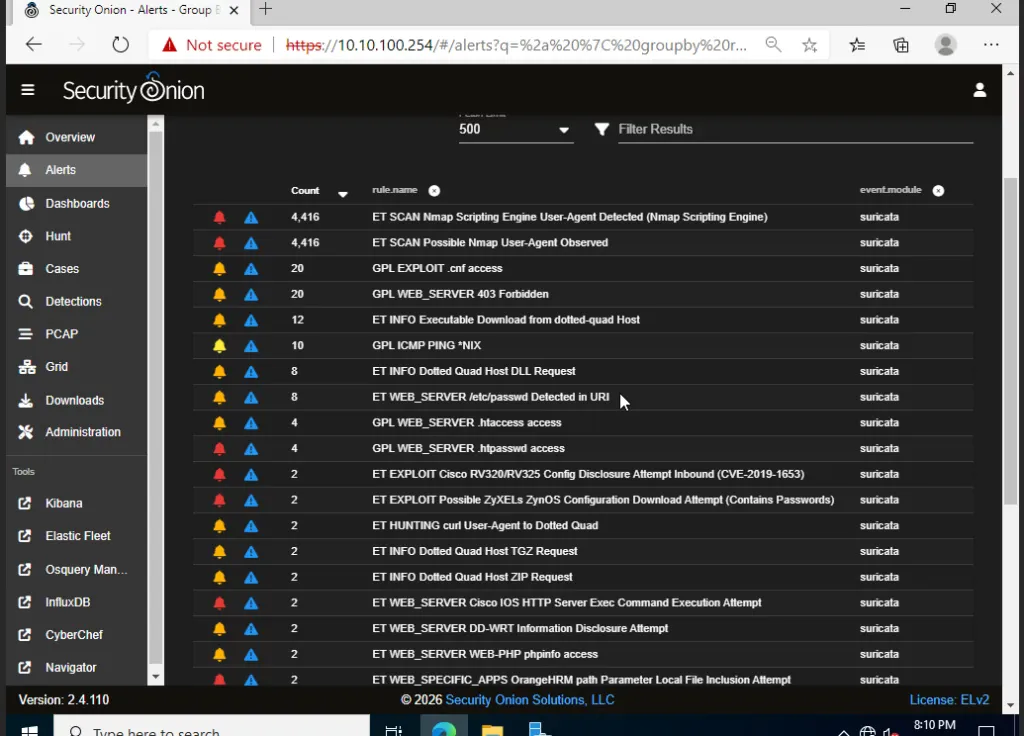Open Cases from the sidebar
The height and width of the screenshot is (736, 1024).
pyautogui.click(x=76, y=269)
